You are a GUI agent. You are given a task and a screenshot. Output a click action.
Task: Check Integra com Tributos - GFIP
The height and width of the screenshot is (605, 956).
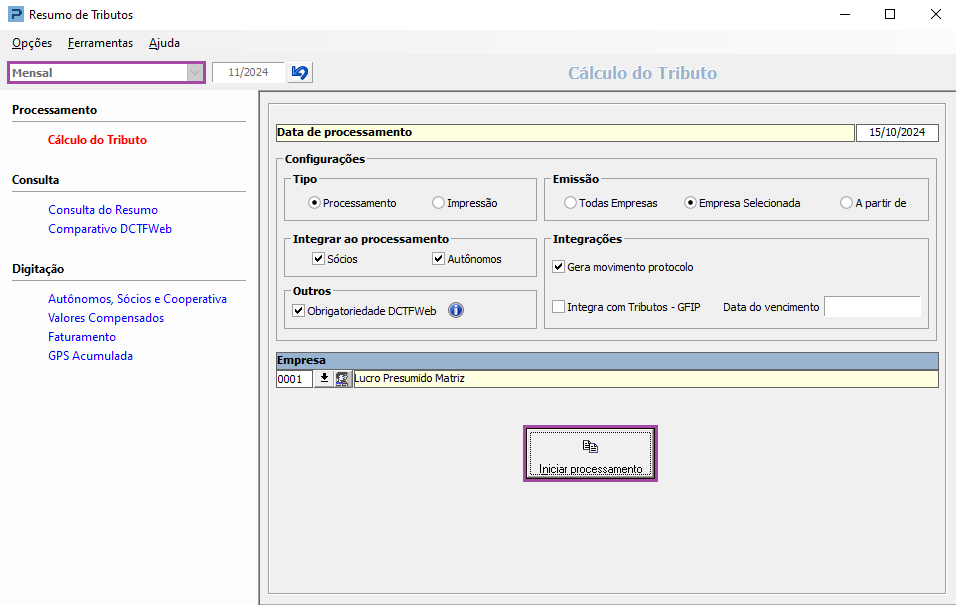click(x=559, y=307)
